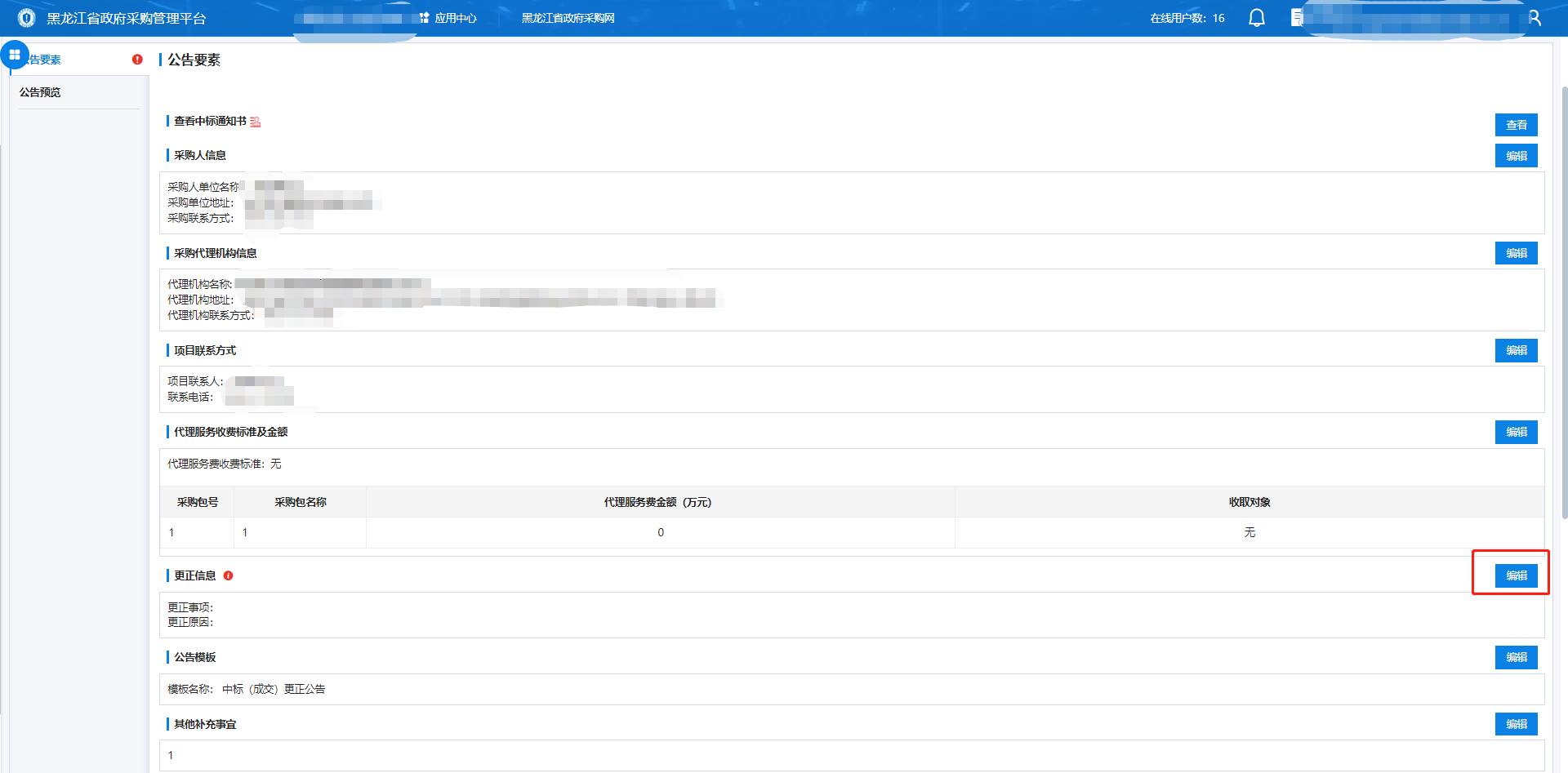The image size is (1568, 773).
Task: Edit the 其他补充事宜 section
Action: pos(1517,724)
